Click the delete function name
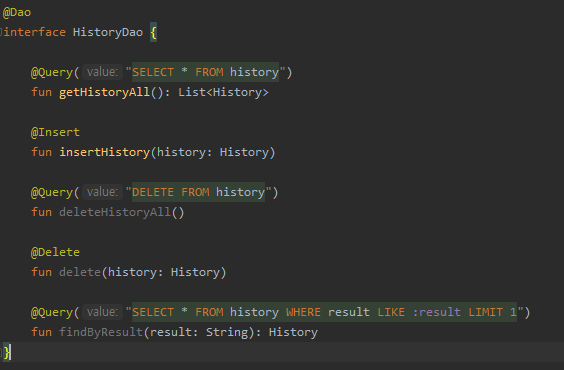 click(x=80, y=272)
